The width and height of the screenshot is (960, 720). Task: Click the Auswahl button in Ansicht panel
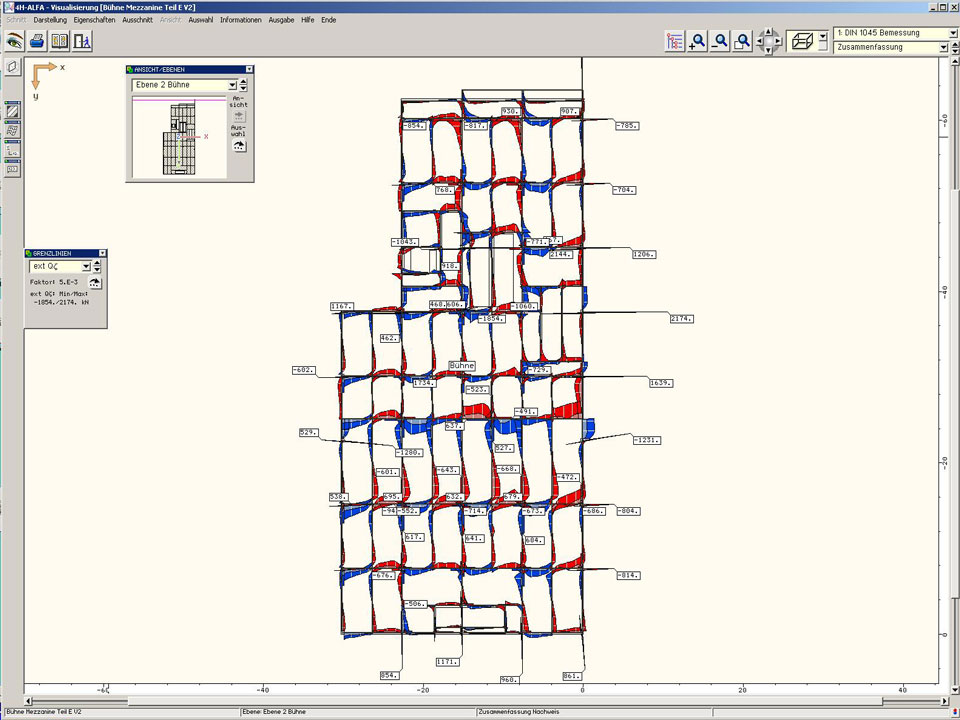click(x=238, y=144)
